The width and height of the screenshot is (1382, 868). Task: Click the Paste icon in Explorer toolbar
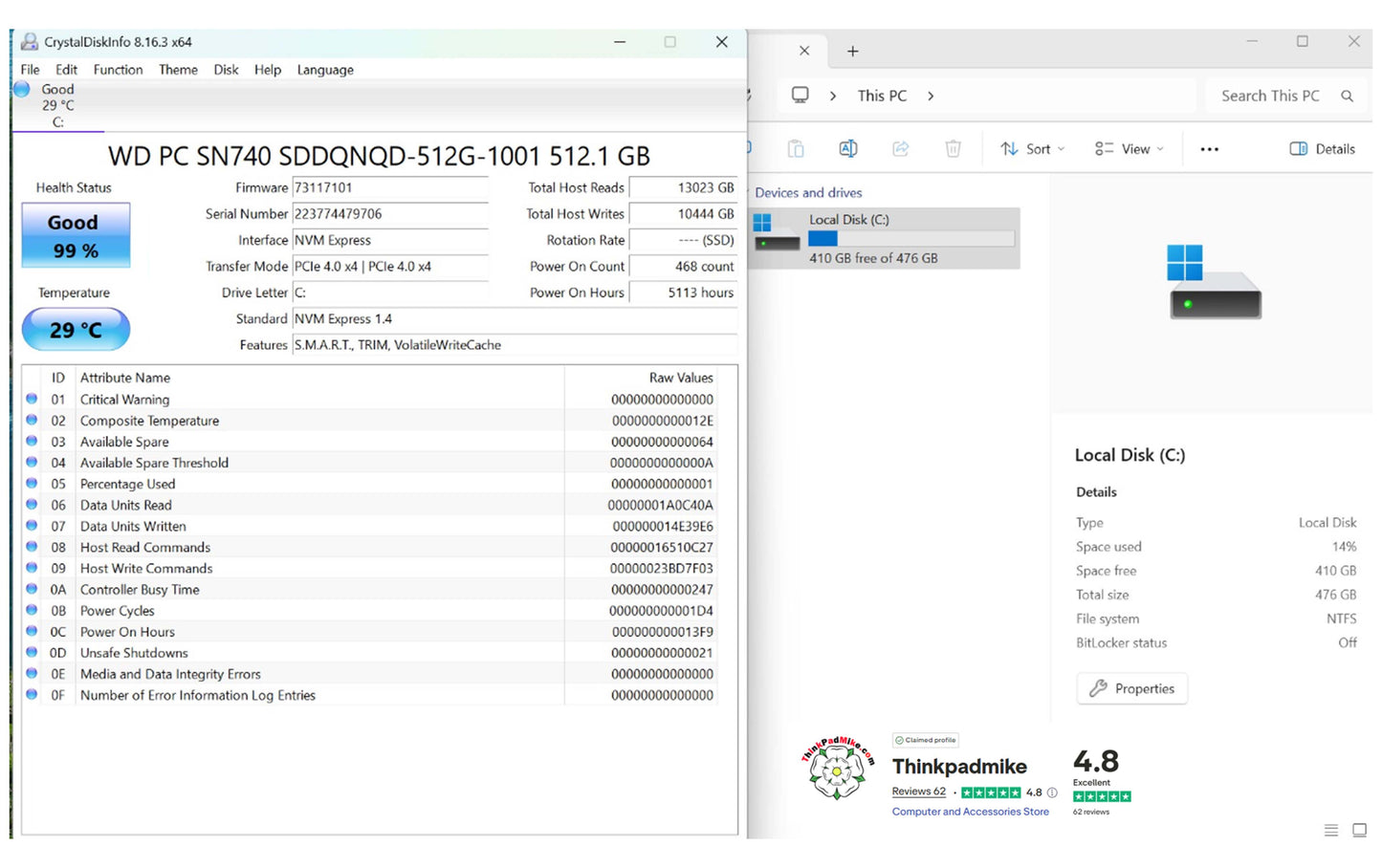[x=796, y=149]
